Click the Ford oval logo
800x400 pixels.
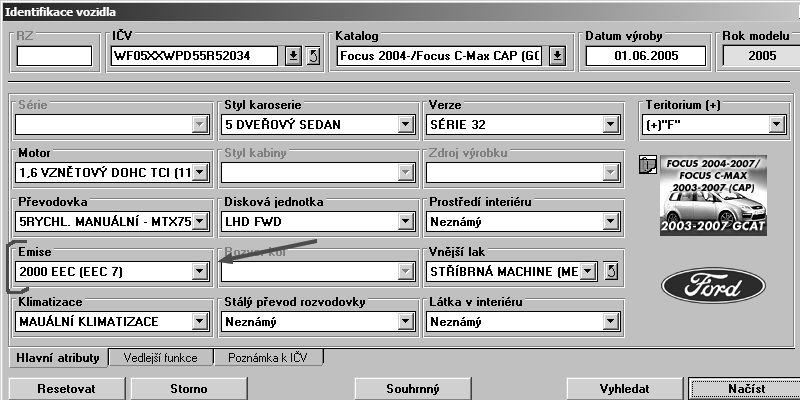pyautogui.click(x=712, y=286)
